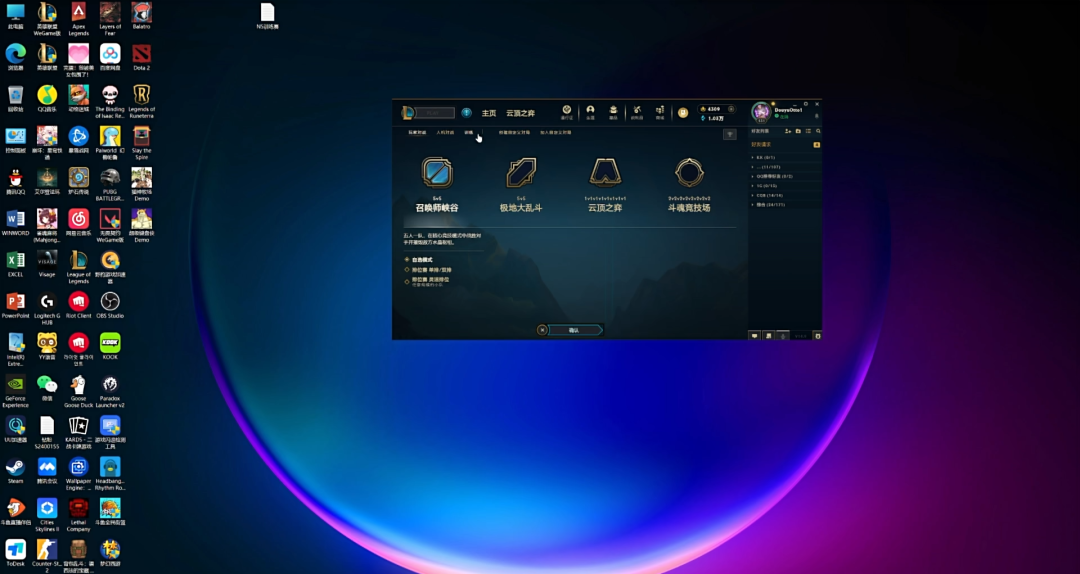Search friends with the magnifier icon
This screenshot has width=1080, height=574.
(818, 131)
